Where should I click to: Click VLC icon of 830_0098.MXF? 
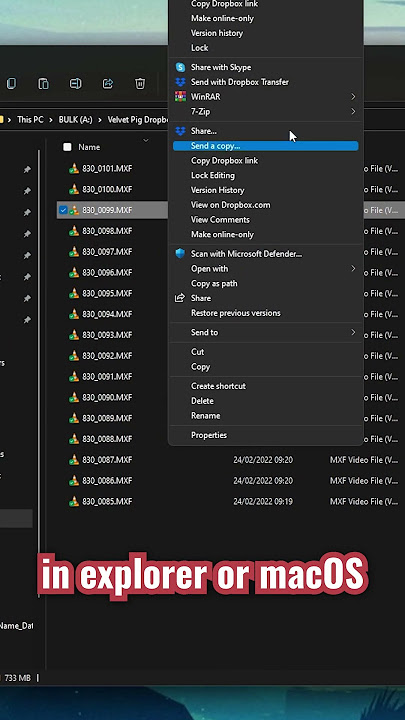click(x=74, y=231)
